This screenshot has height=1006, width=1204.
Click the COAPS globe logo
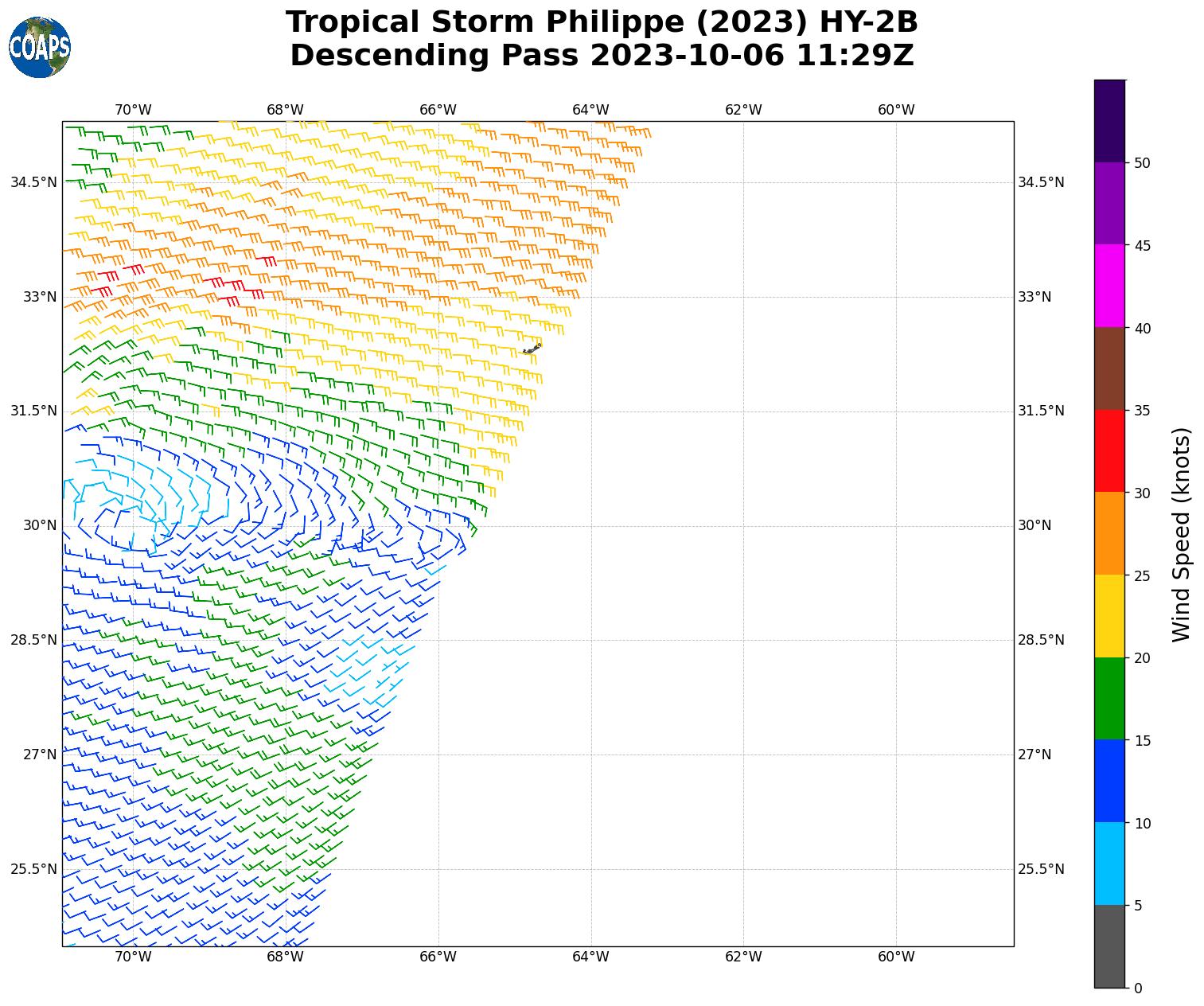40,48
